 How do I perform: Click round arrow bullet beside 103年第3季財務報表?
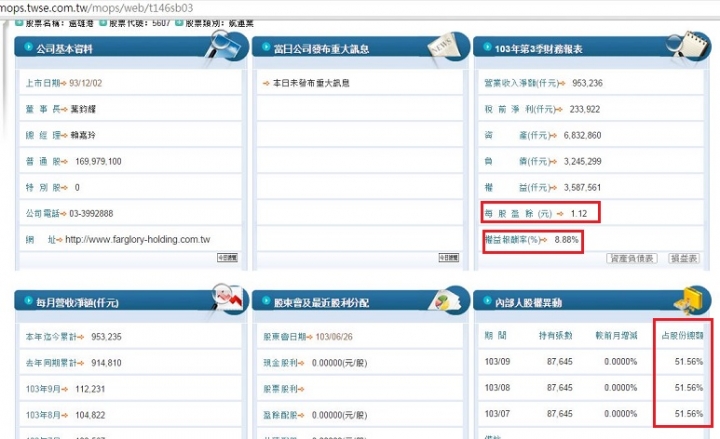click(x=487, y=47)
